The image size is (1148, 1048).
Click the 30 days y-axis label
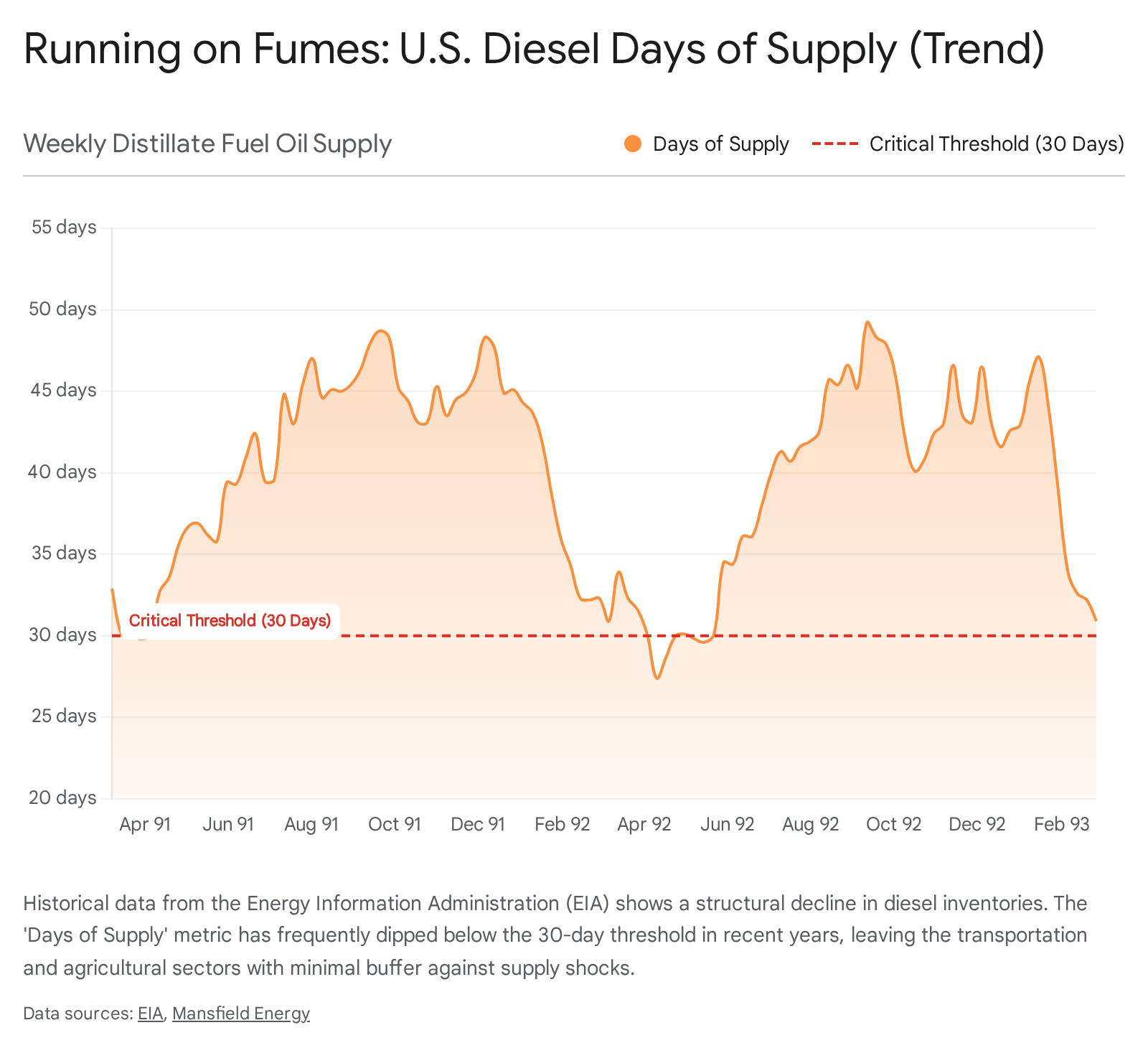coord(63,635)
